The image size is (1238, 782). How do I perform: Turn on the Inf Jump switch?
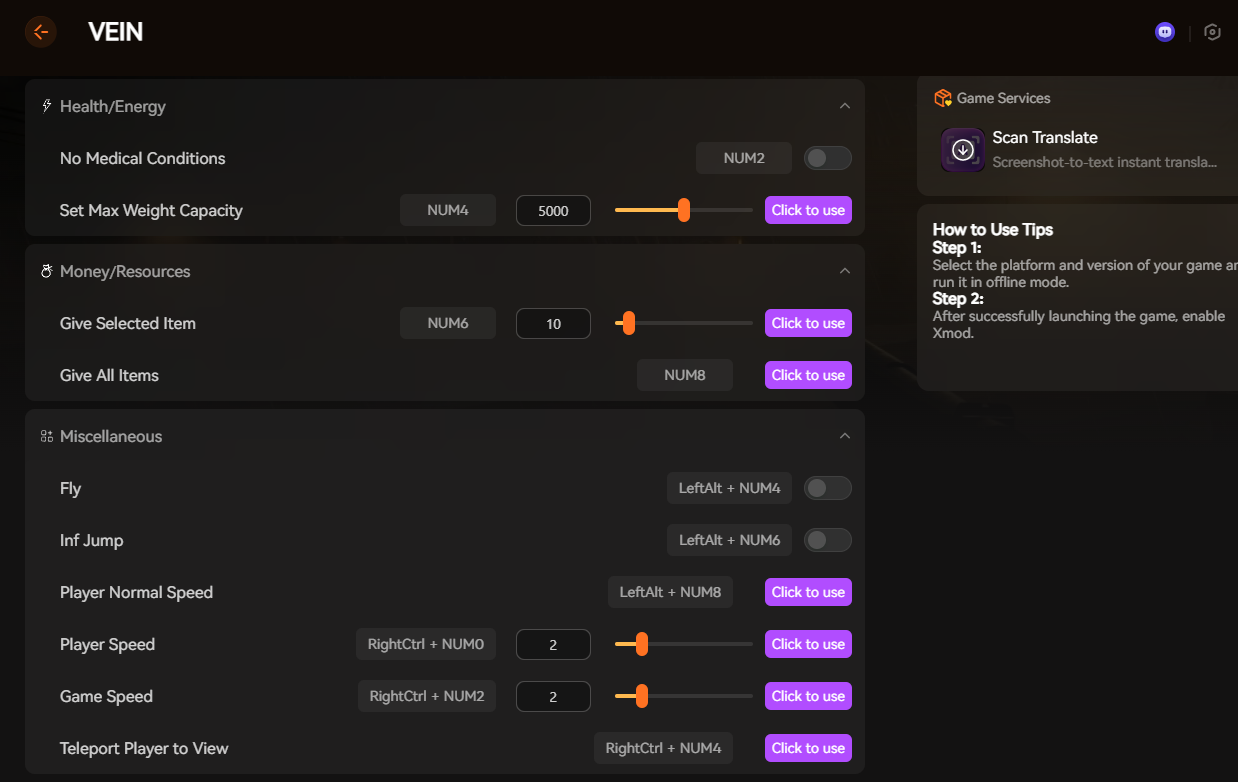coord(827,540)
